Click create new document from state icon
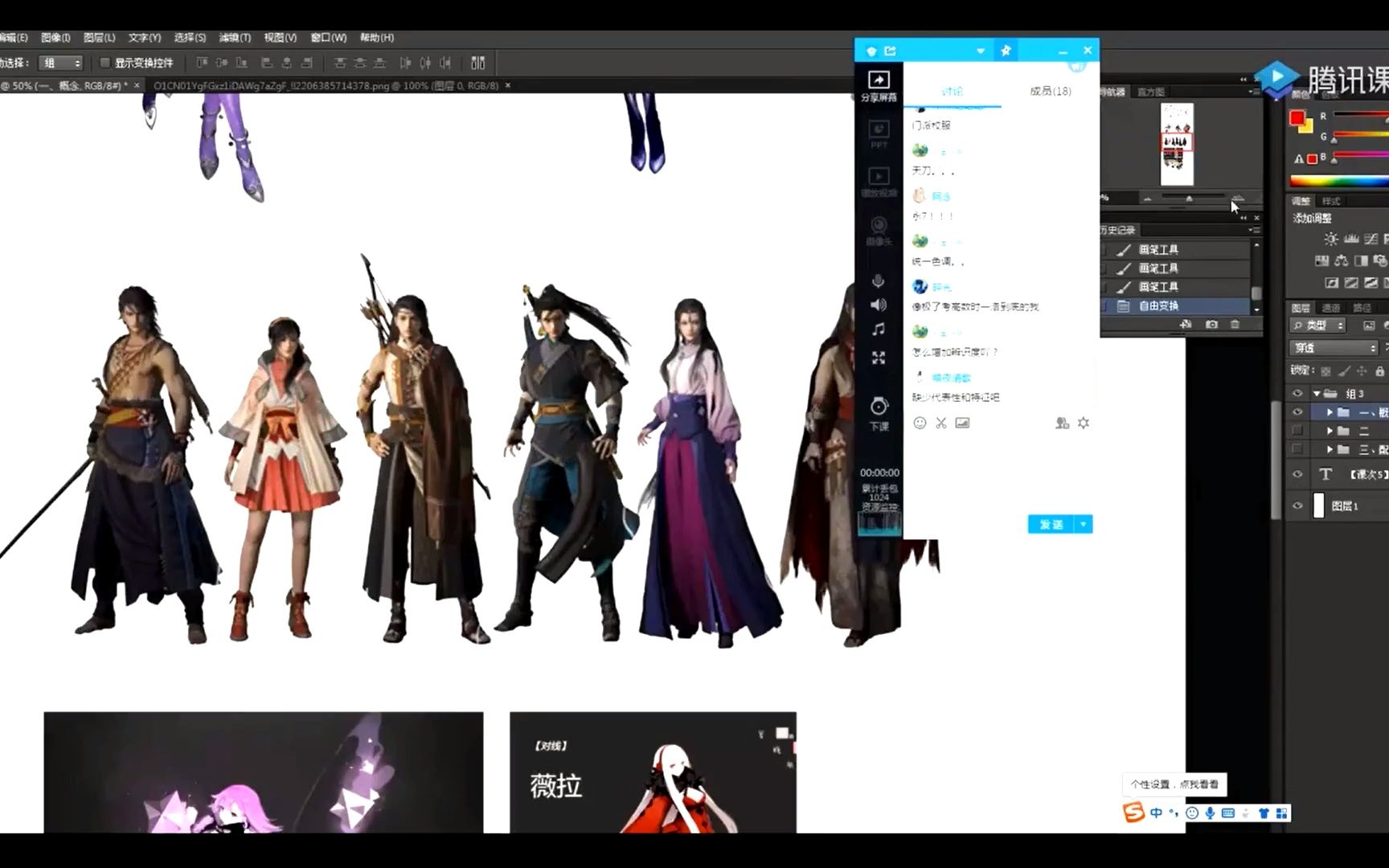The width and height of the screenshot is (1389, 868). pos(1186,324)
